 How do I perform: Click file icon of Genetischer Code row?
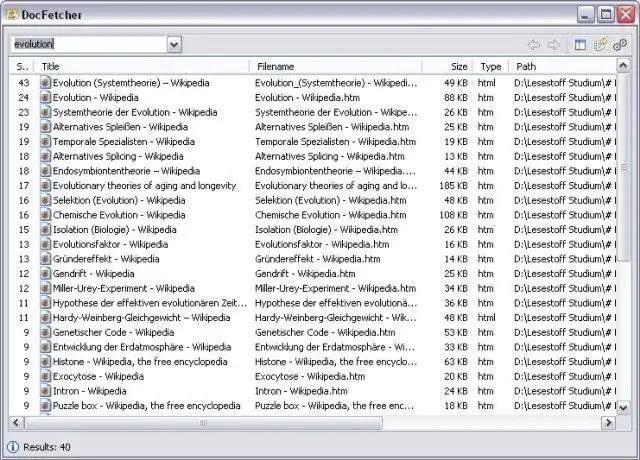tap(45, 333)
